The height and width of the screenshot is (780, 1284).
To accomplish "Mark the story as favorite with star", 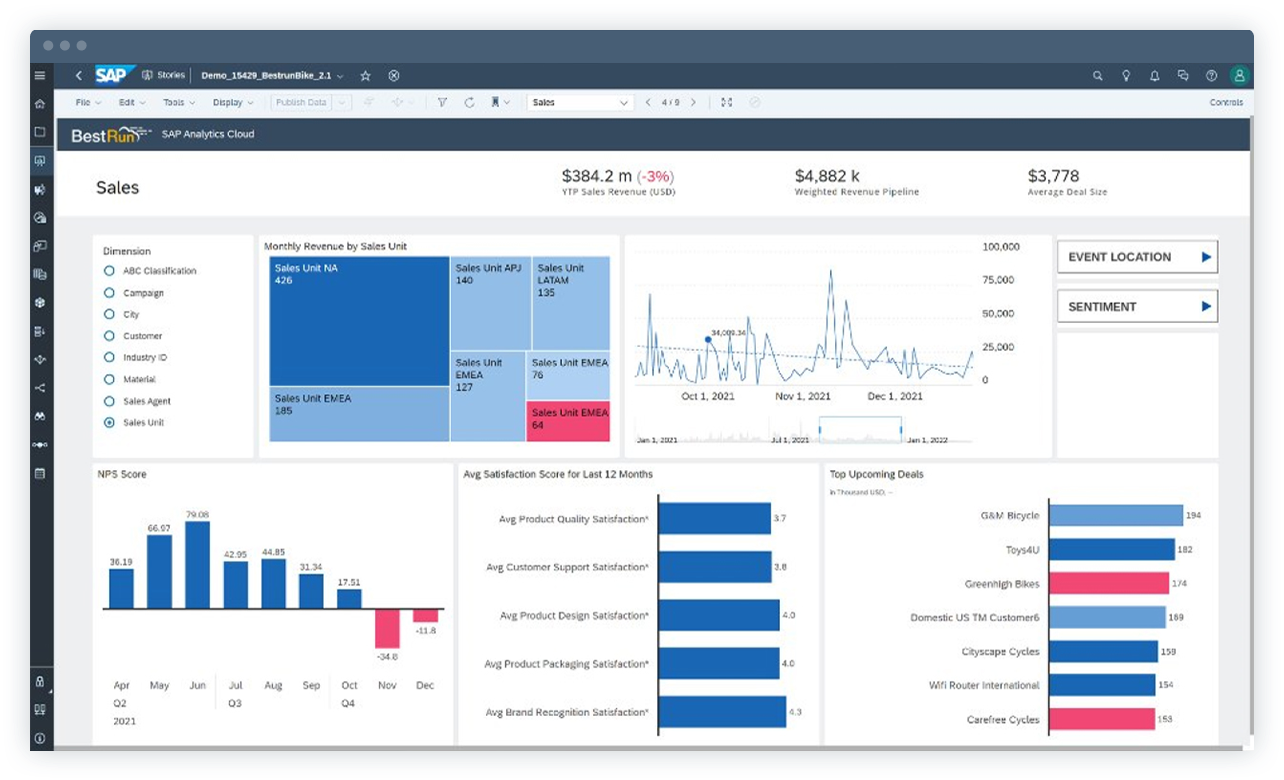I will 365,75.
